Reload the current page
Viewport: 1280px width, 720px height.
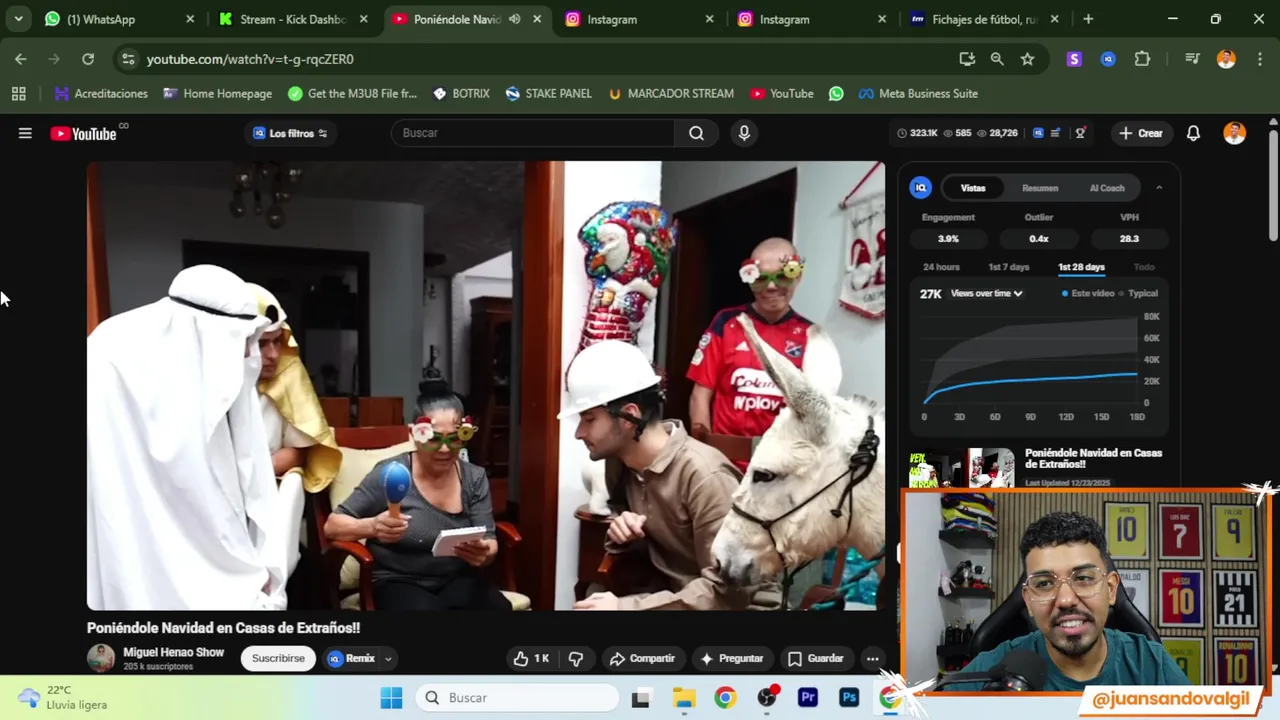click(x=88, y=59)
